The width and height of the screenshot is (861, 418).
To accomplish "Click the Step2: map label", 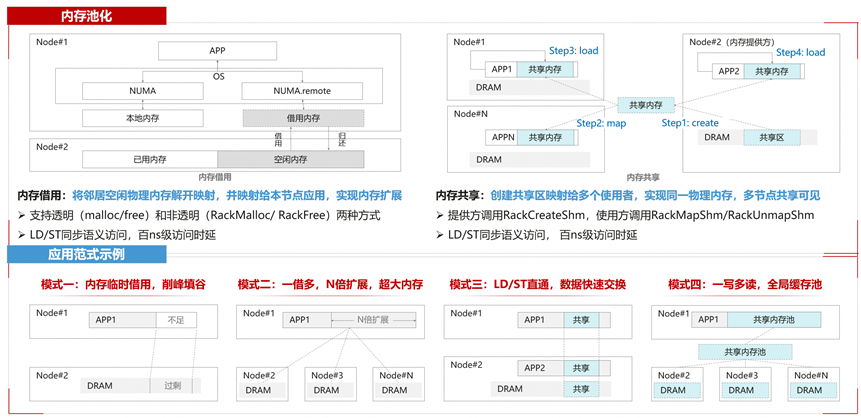I will click(x=601, y=124).
